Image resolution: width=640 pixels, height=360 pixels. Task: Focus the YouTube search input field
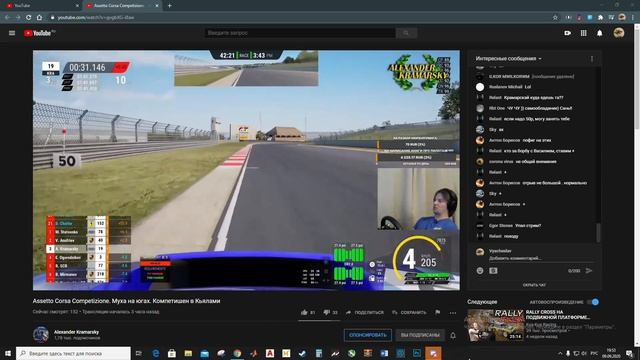[x=300, y=33]
